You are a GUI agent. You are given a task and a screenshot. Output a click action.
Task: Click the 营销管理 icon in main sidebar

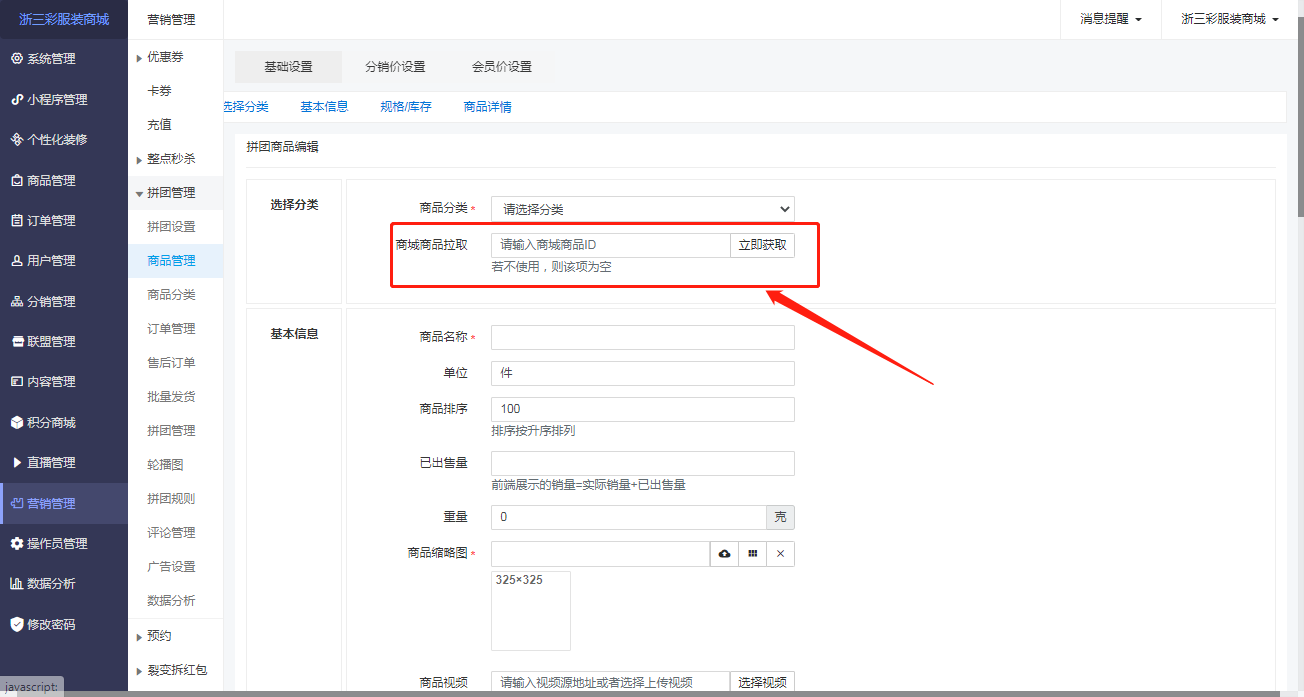click(17, 504)
